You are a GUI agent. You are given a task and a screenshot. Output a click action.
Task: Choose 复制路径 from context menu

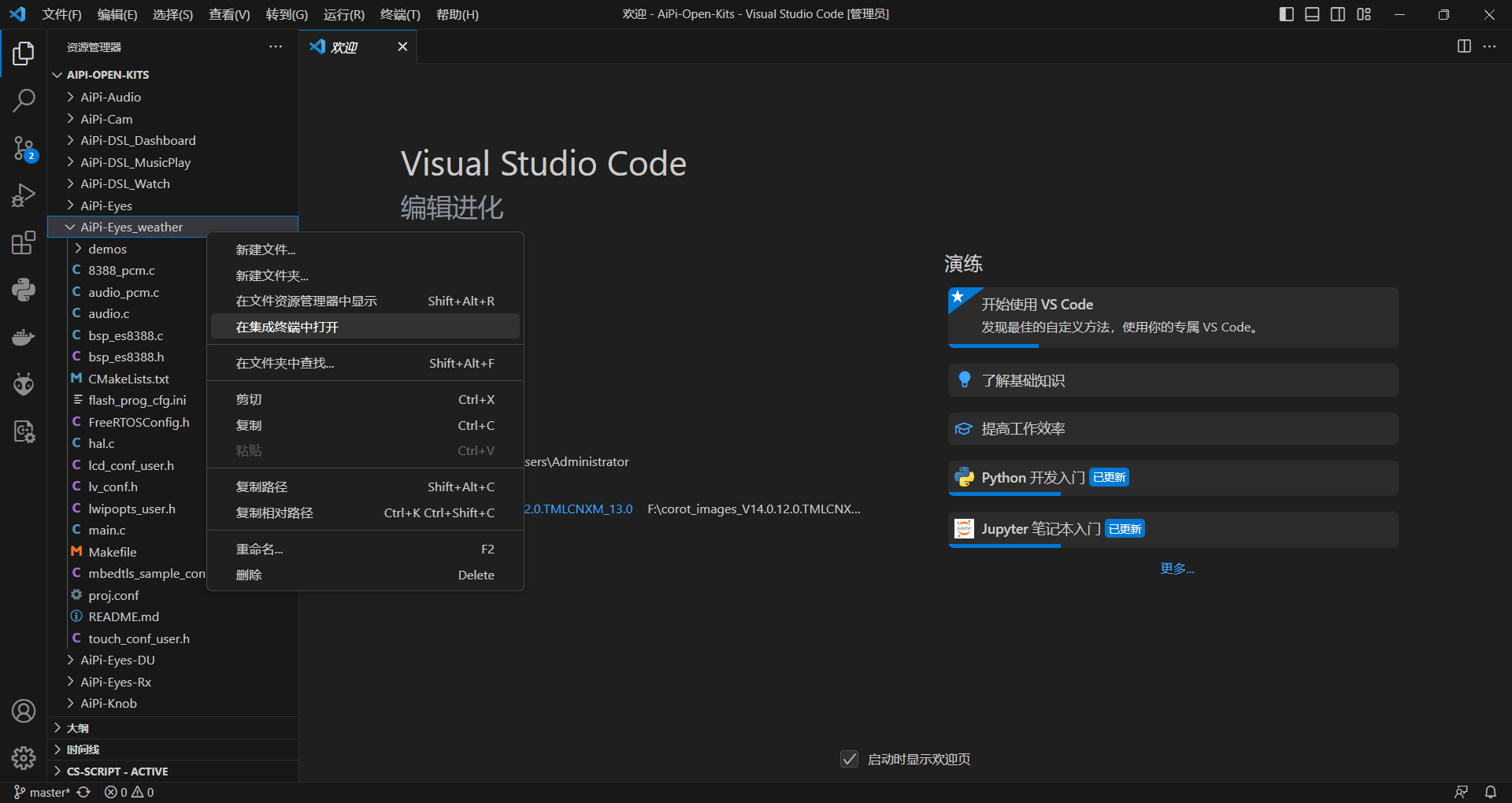(365, 487)
